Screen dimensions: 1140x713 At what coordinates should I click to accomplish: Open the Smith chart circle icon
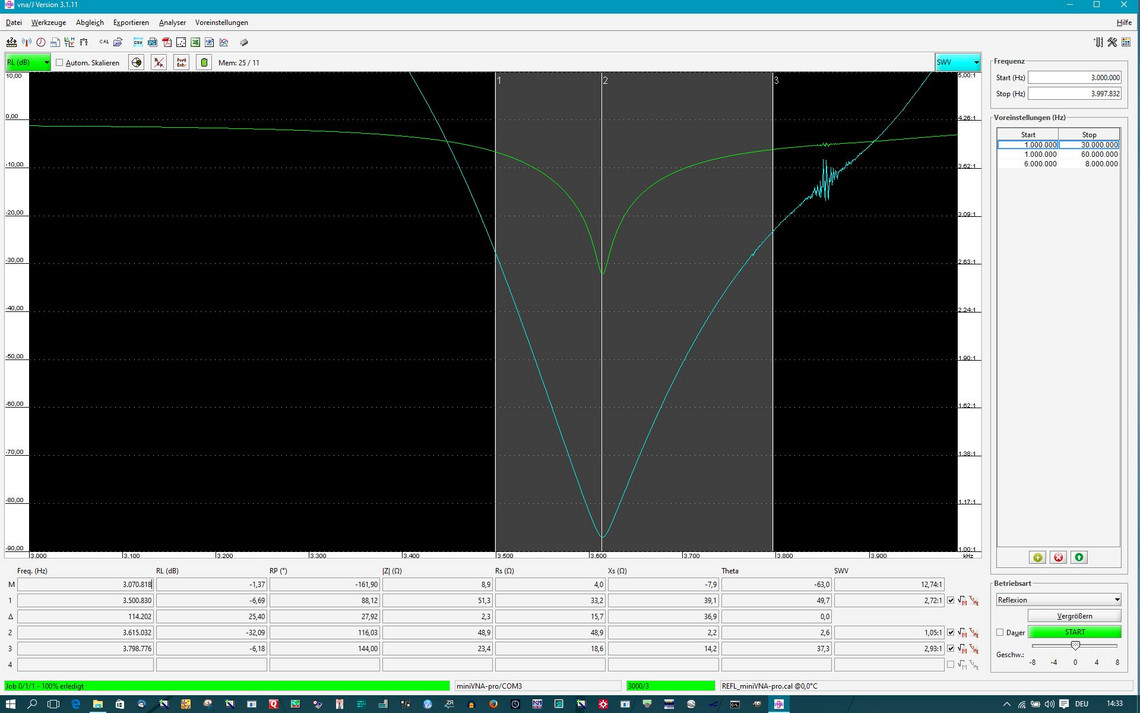[x=136, y=63]
